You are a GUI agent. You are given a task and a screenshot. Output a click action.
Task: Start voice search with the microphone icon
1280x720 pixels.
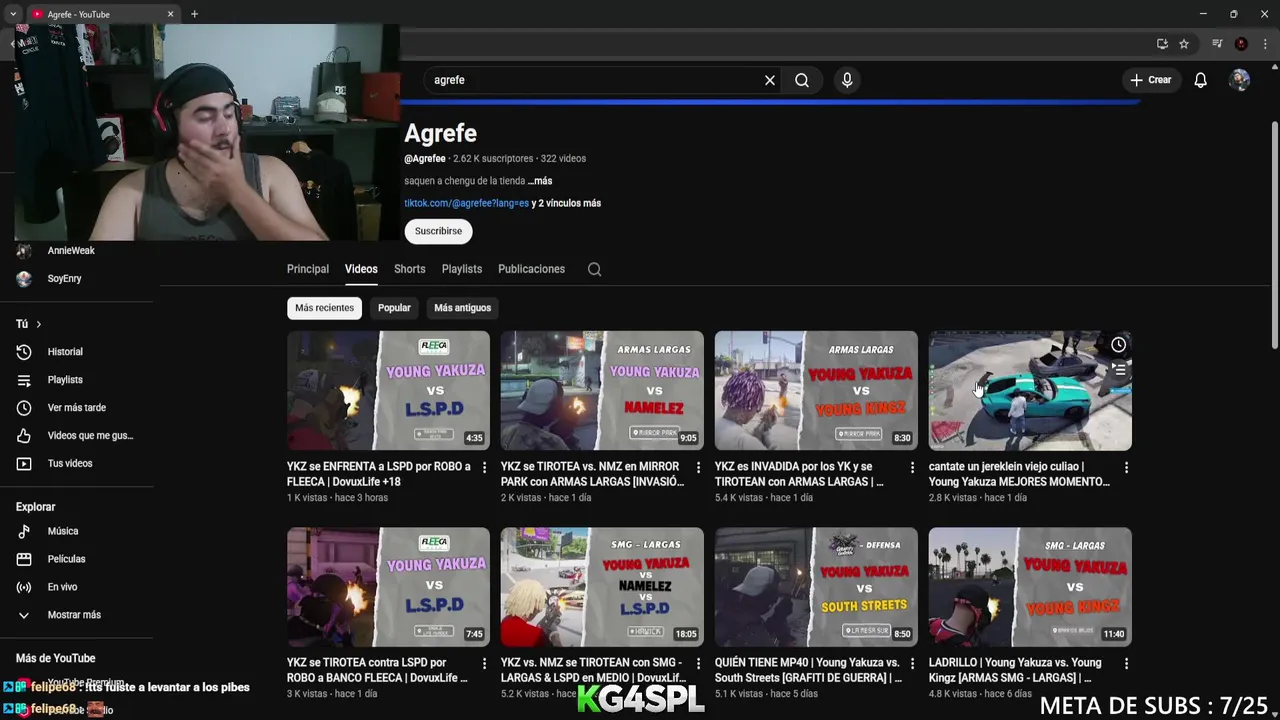tap(847, 80)
